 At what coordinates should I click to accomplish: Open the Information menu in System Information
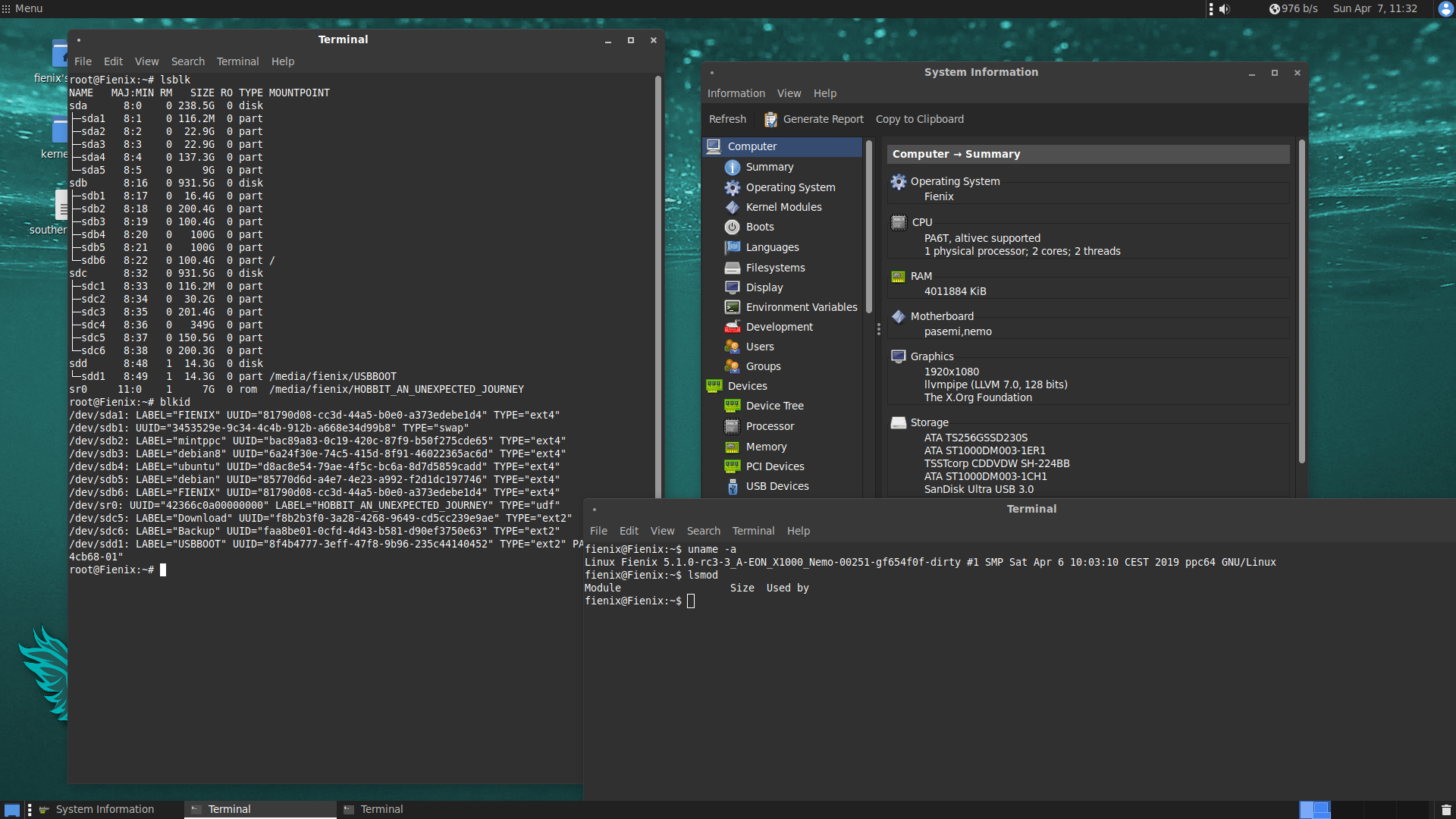tap(736, 93)
